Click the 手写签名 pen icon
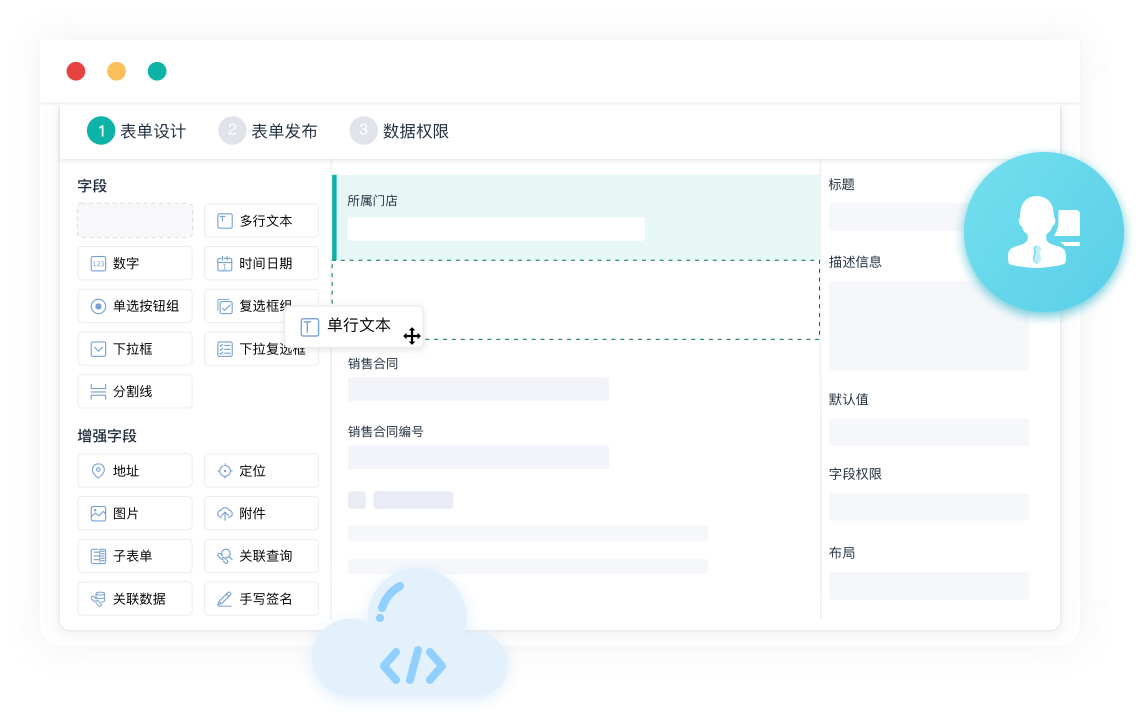Viewport: 1136px width, 716px height. tap(225, 599)
